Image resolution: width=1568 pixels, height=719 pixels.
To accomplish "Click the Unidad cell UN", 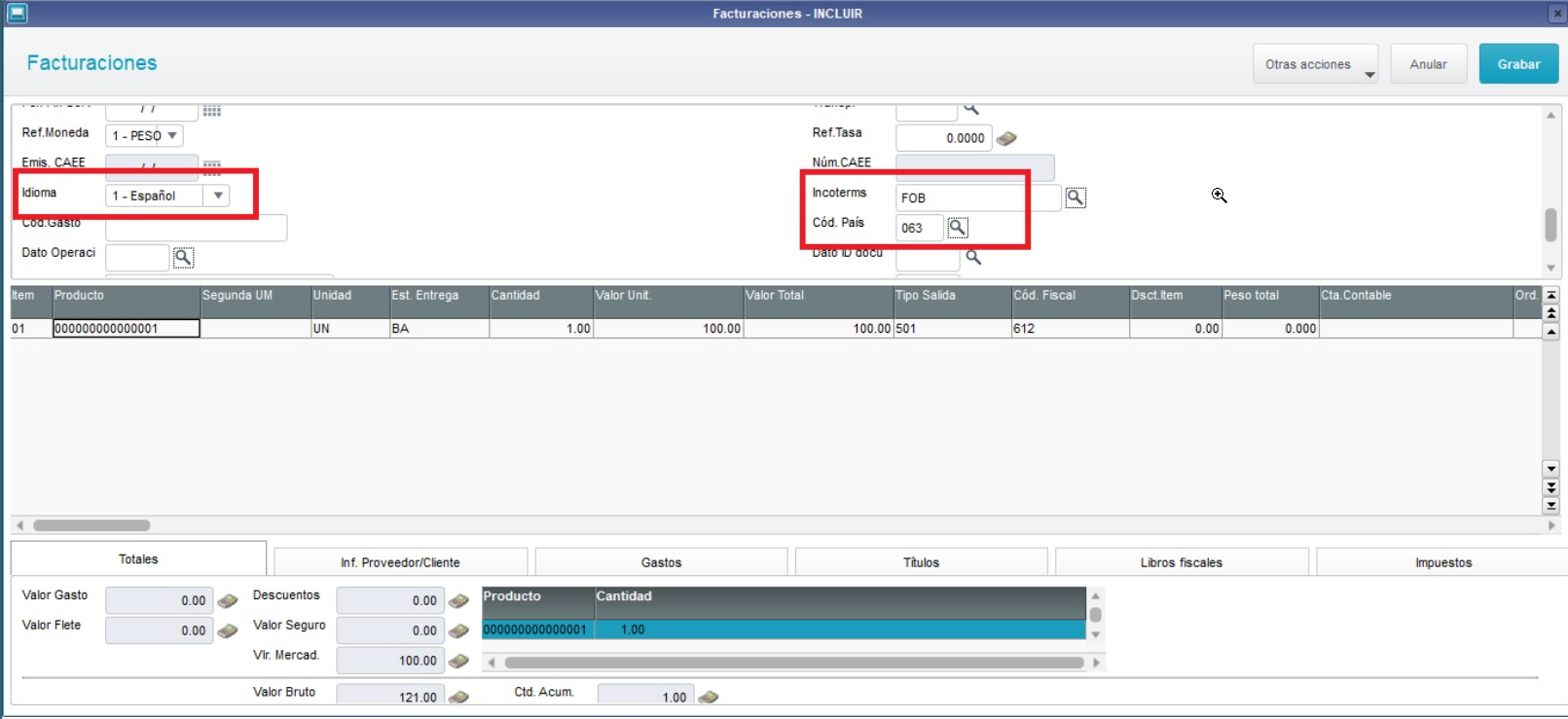I will pos(350,329).
